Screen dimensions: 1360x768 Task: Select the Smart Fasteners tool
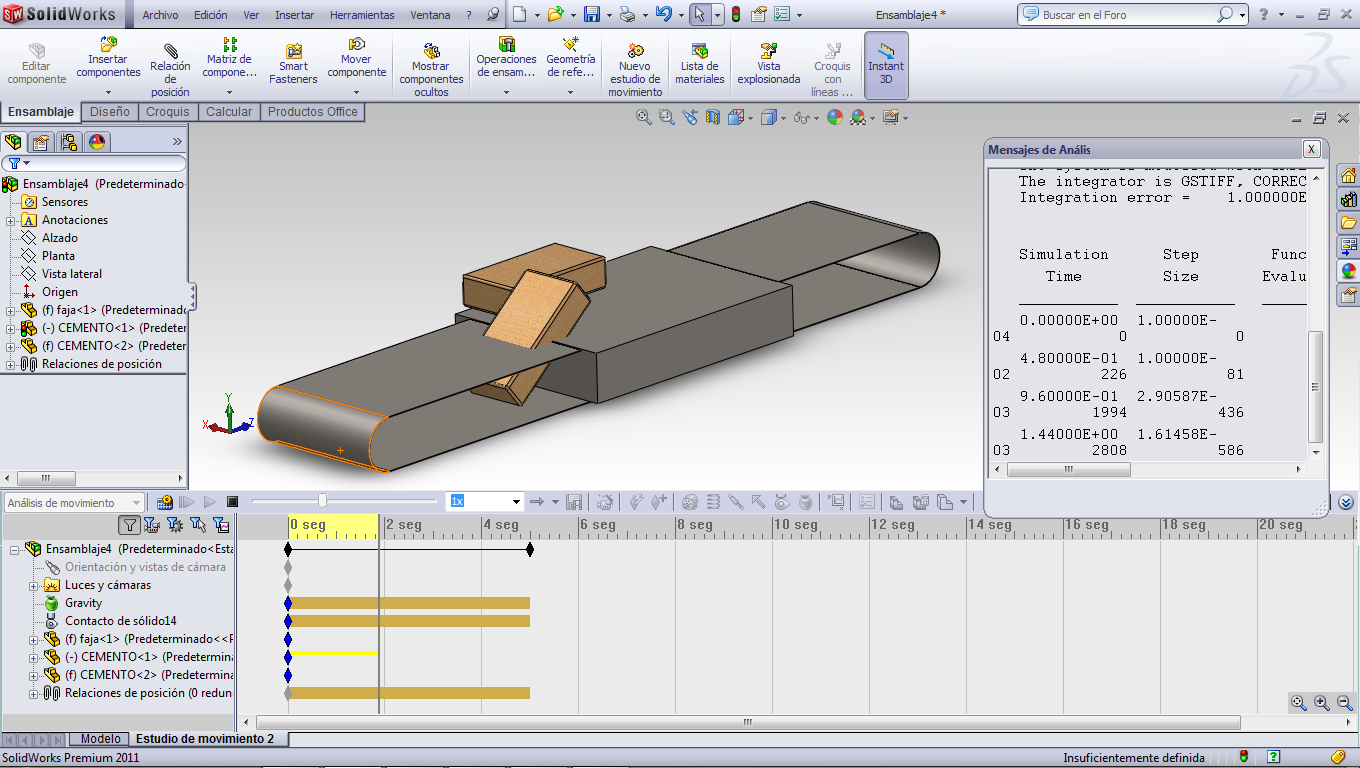(293, 64)
